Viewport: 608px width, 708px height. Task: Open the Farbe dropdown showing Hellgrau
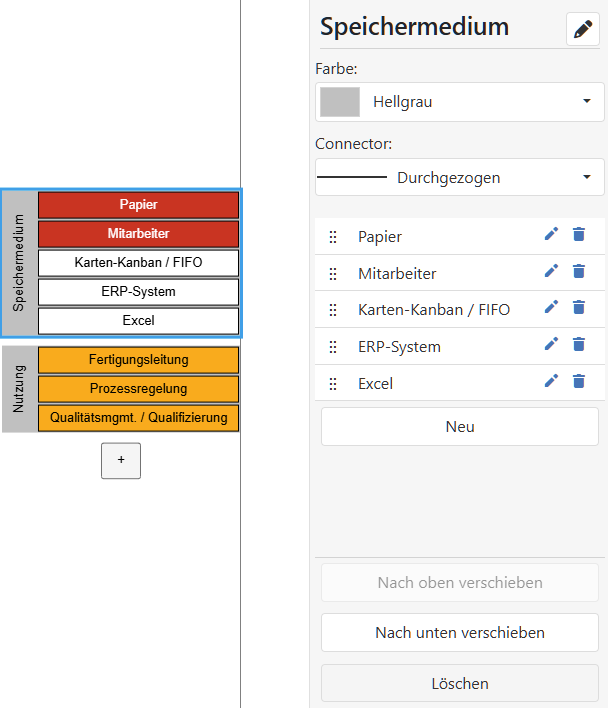tap(459, 102)
